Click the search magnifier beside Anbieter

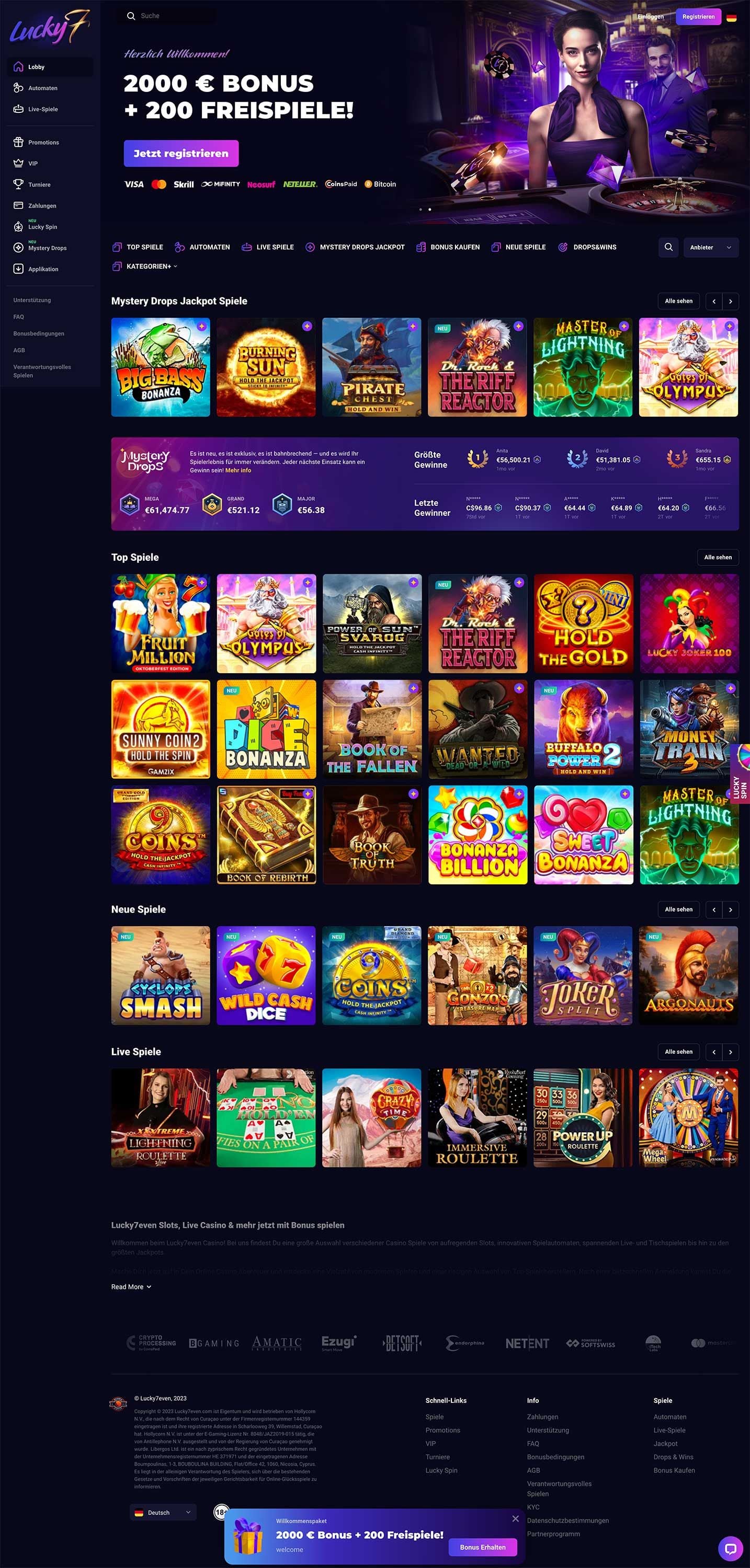click(x=668, y=247)
